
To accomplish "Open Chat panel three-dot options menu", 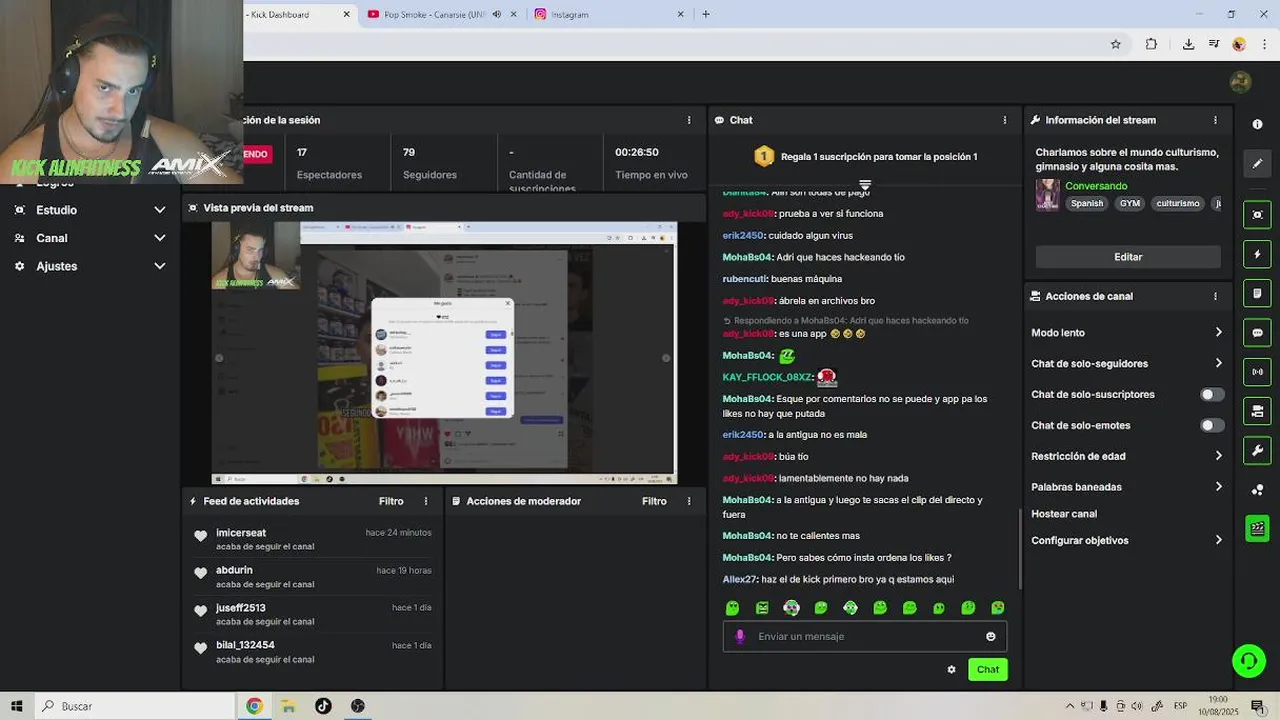I will 1005,120.
